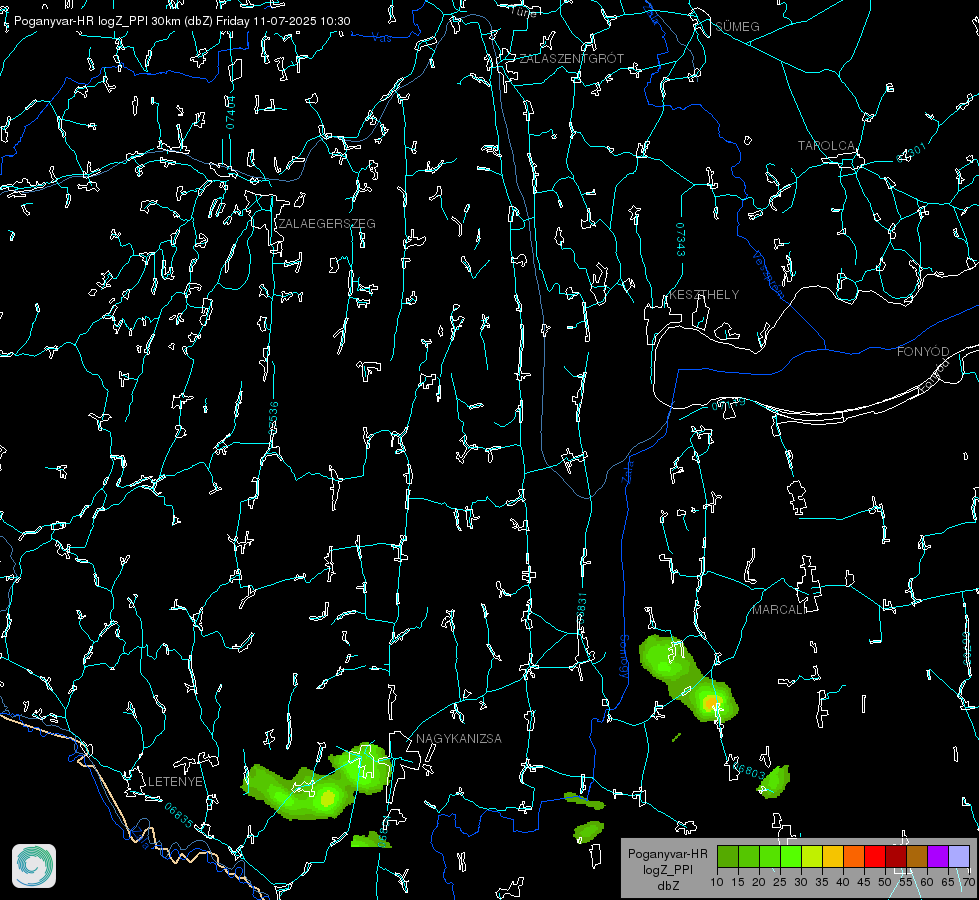Click the FONYÓD city label
979x900 pixels.
point(923,352)
